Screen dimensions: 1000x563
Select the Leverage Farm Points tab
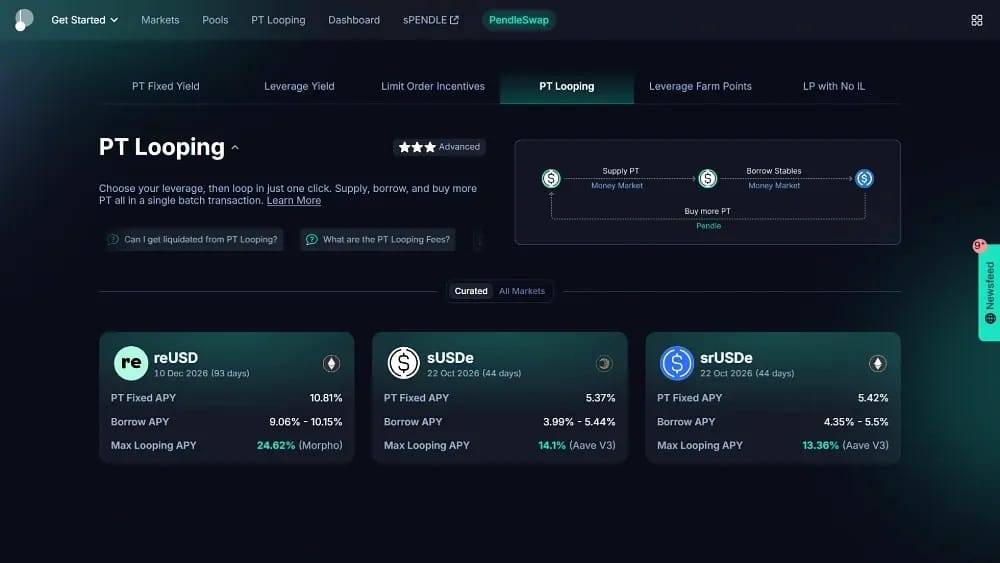[700, 86]
